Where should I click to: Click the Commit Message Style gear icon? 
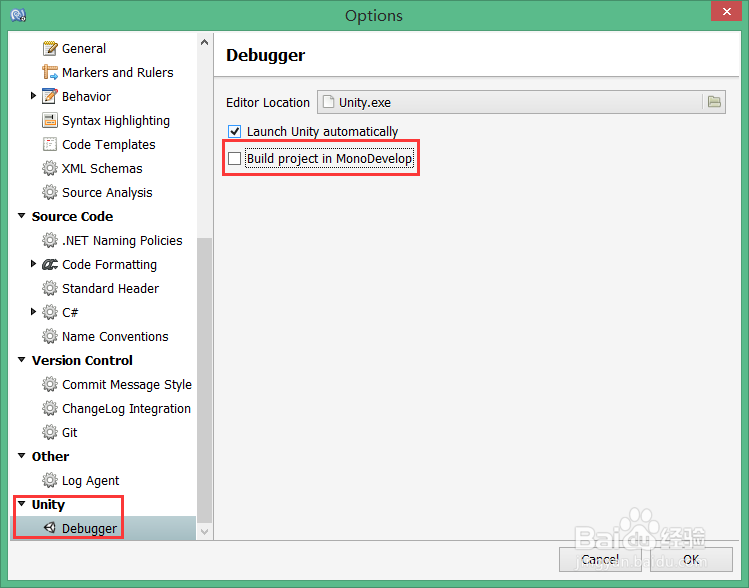(x=50, y=384)
